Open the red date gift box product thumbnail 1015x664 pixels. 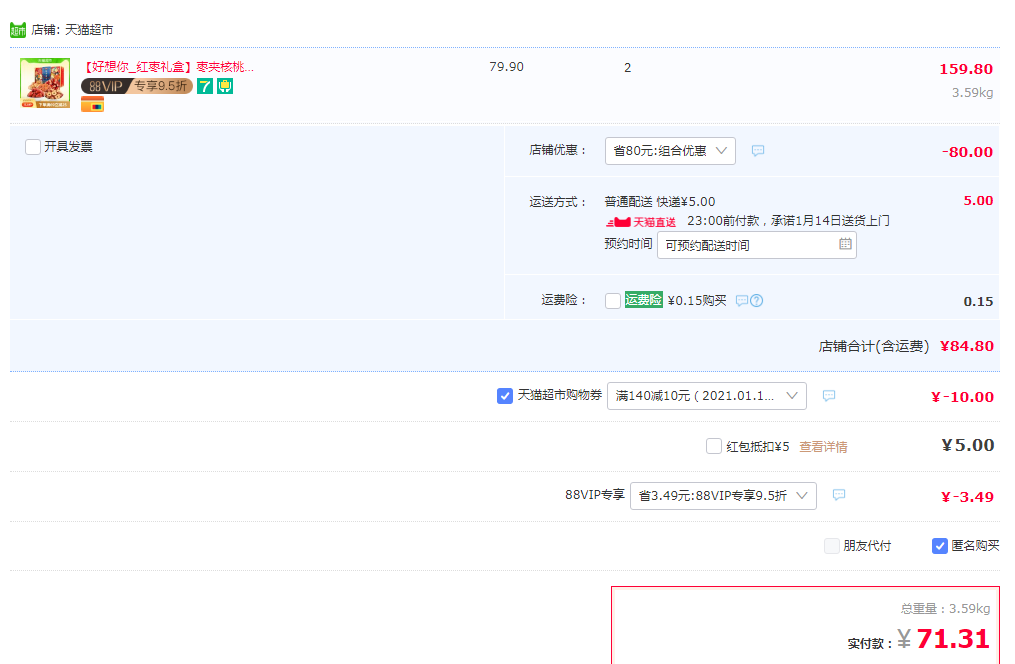tap(45, 83)
